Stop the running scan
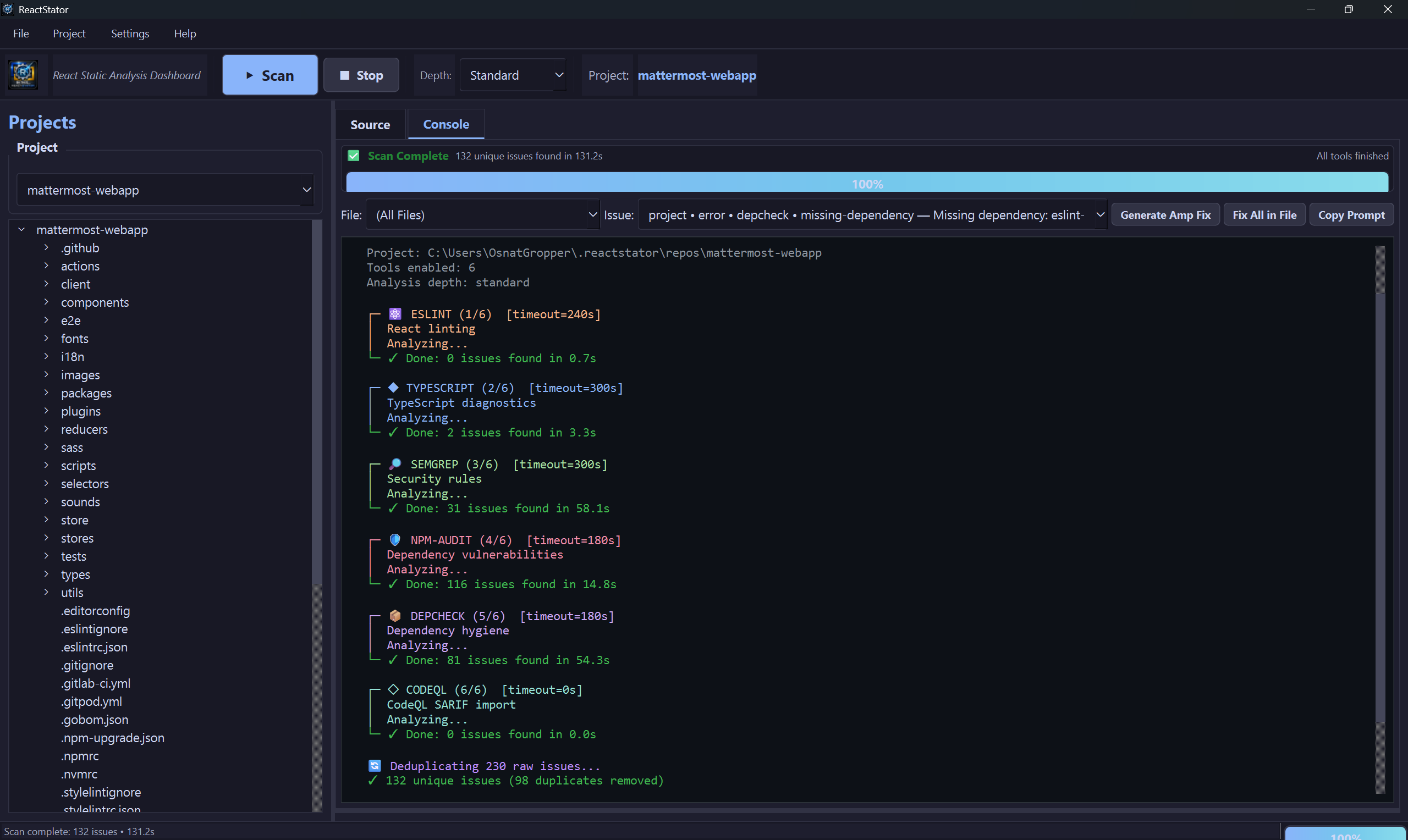 [x=361, y=75]
